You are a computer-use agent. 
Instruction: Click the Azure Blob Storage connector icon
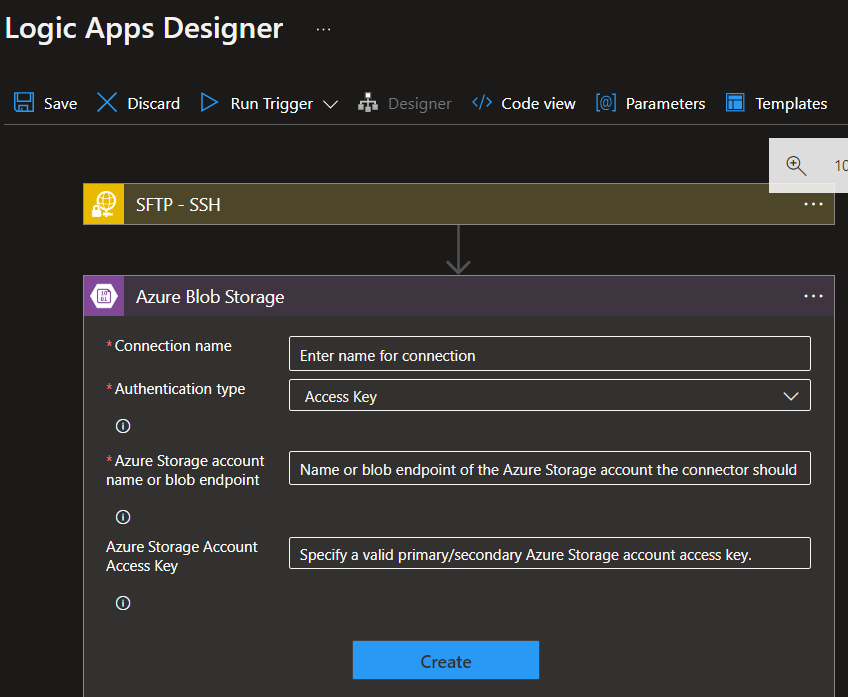[103, 296]
